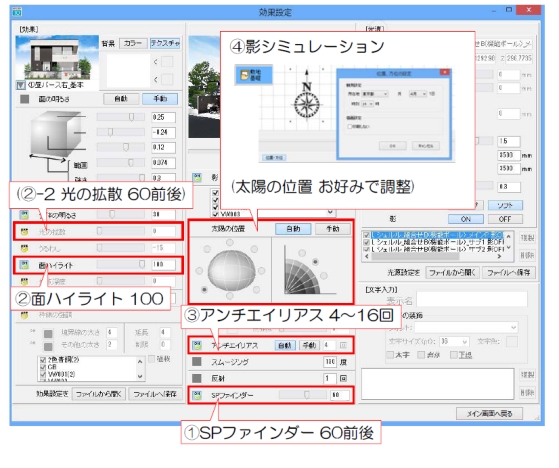This screenshot has width=559, height=468.
Task: Click the house perspective preview thumbnail
Action: [57, 58]
